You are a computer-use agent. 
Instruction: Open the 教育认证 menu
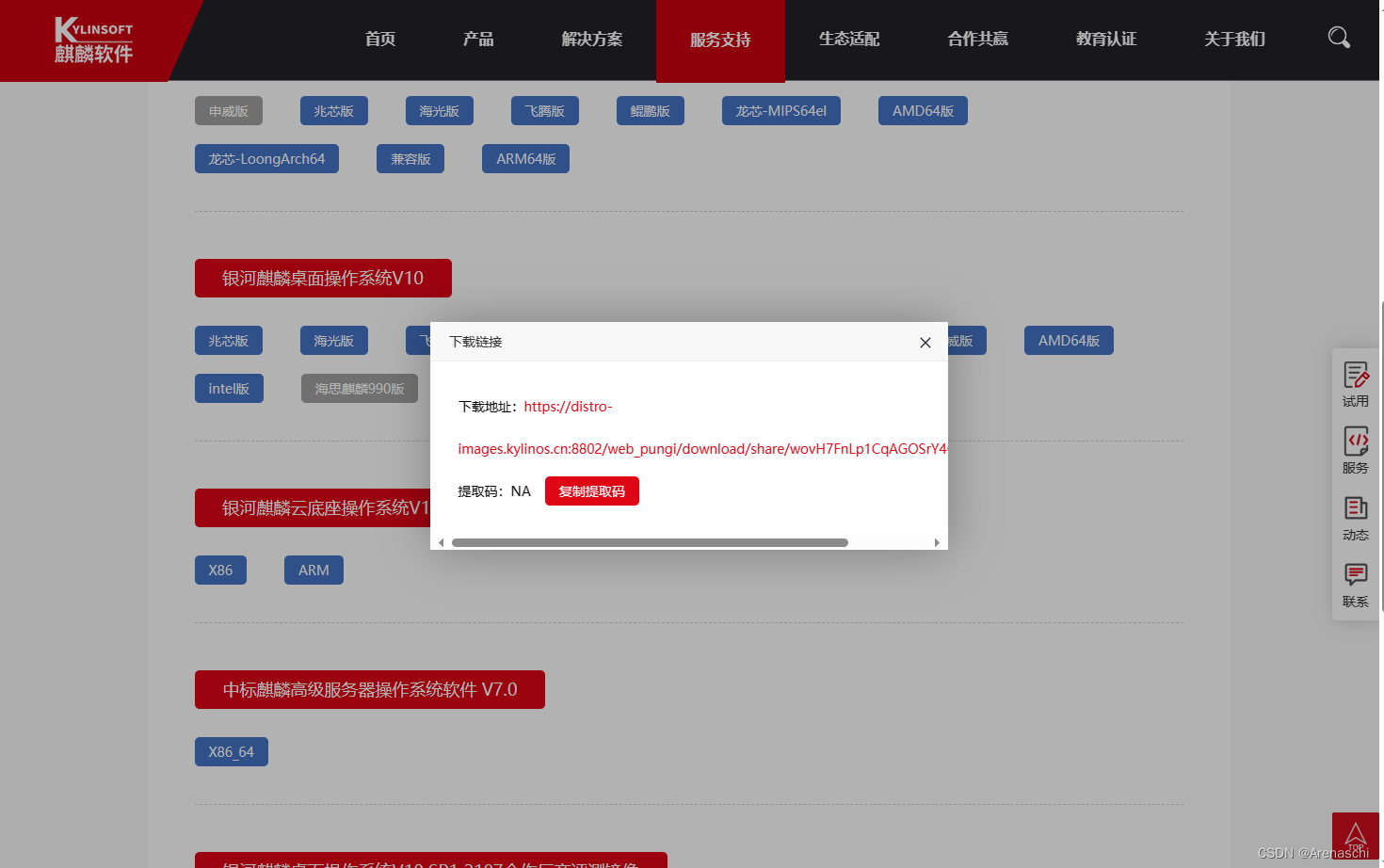click(1106, 39)
